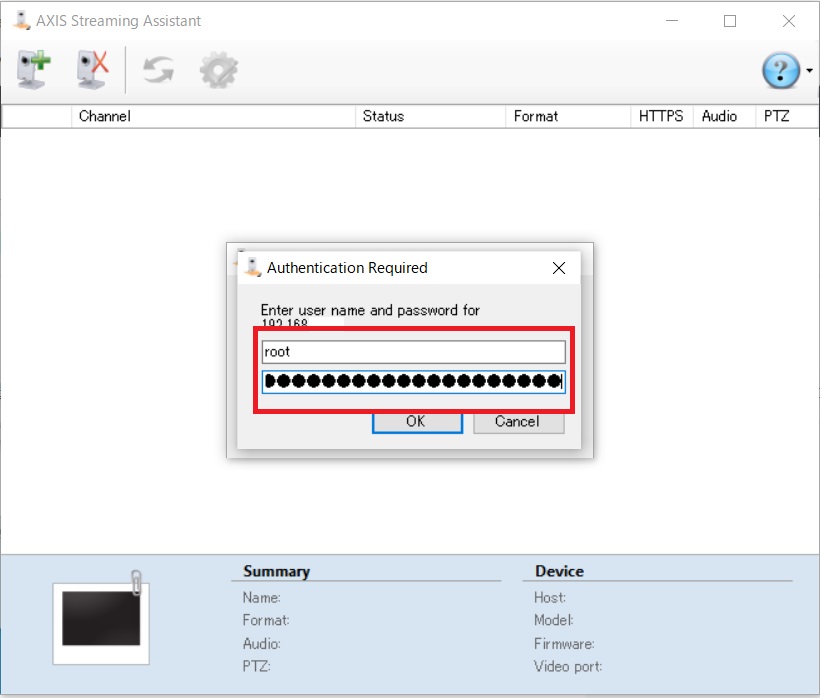Dismiss the dialog with Cancel
Viewport: 820px width, 698px height.
click(x=519, y=422)
